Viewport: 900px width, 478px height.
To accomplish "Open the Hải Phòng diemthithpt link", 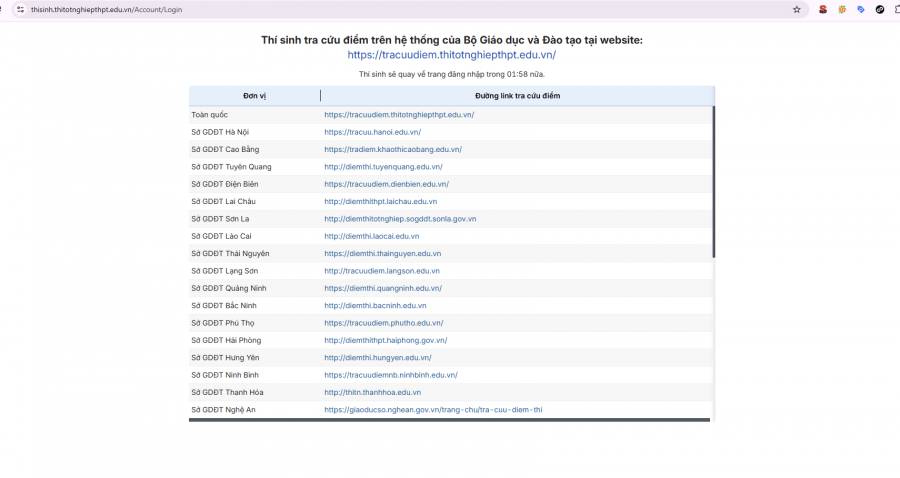I will coord(386,340).
